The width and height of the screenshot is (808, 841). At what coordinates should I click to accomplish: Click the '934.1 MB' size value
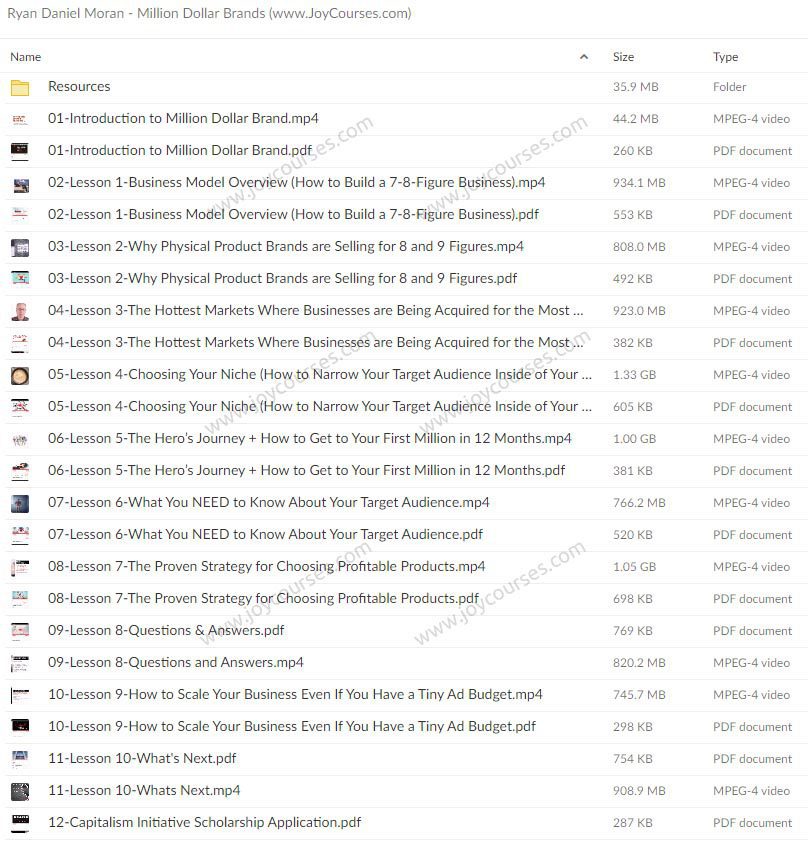639,183
